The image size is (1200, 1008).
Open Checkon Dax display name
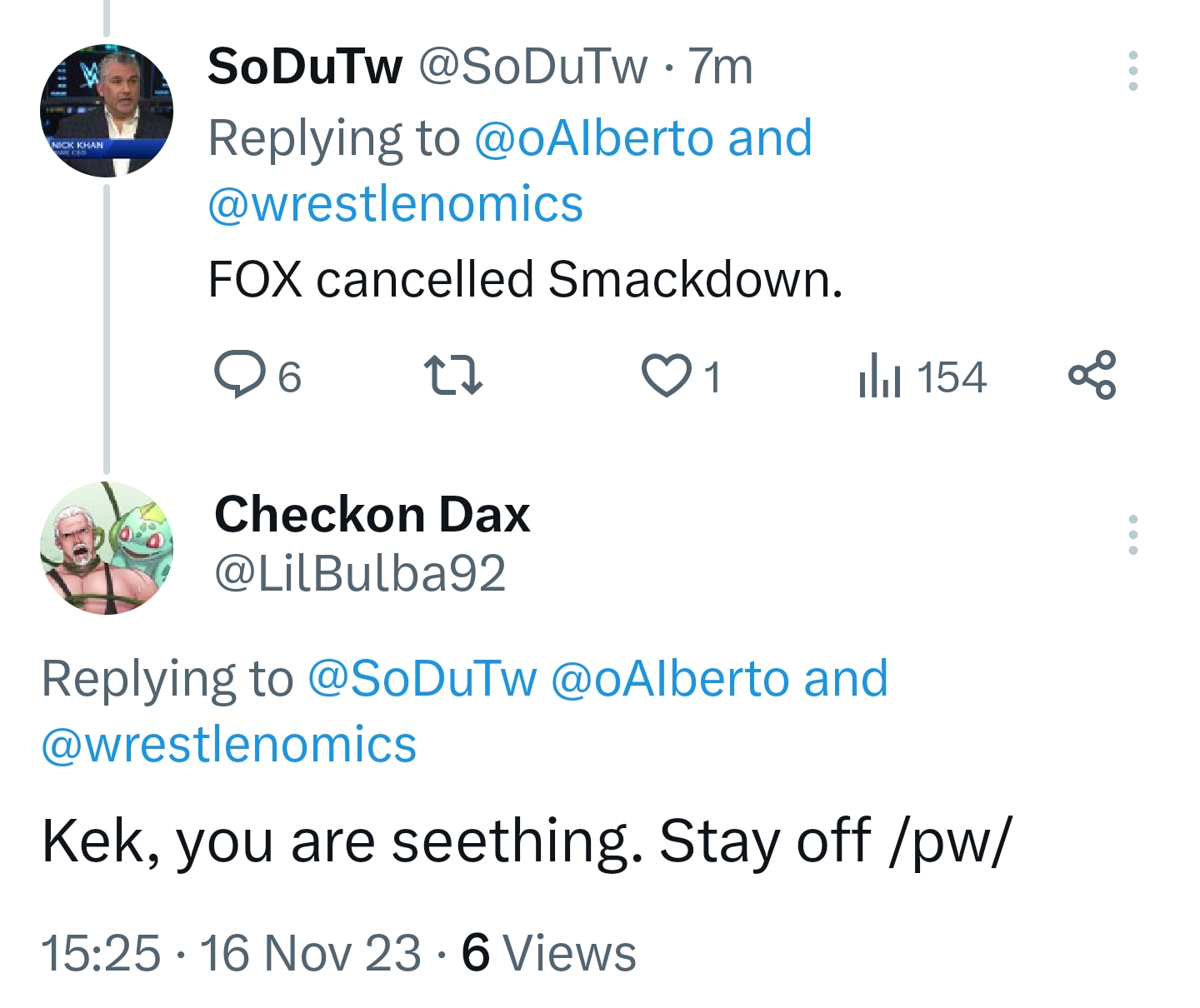point(372,514)
